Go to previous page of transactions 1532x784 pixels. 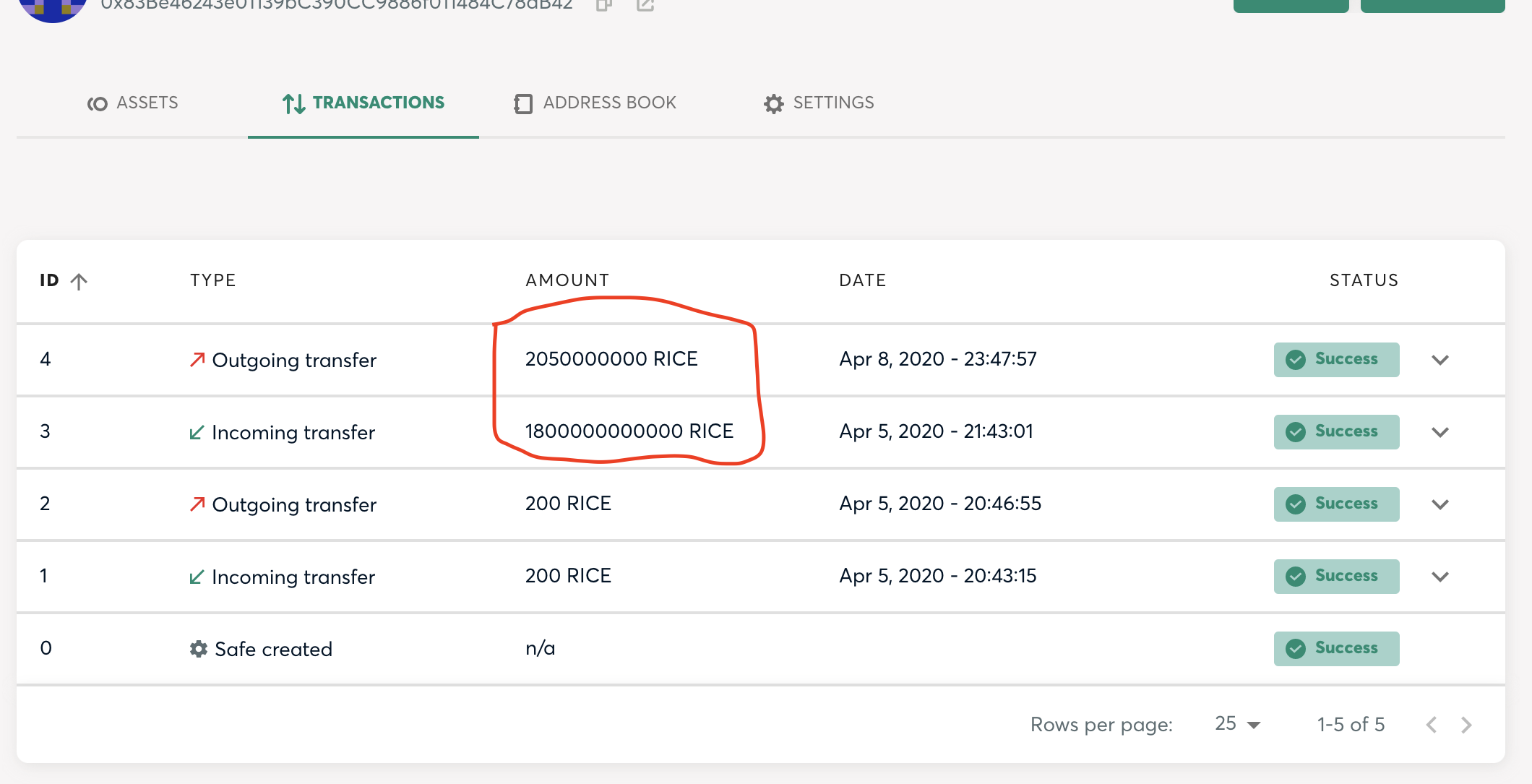[x=1432, y=725]
